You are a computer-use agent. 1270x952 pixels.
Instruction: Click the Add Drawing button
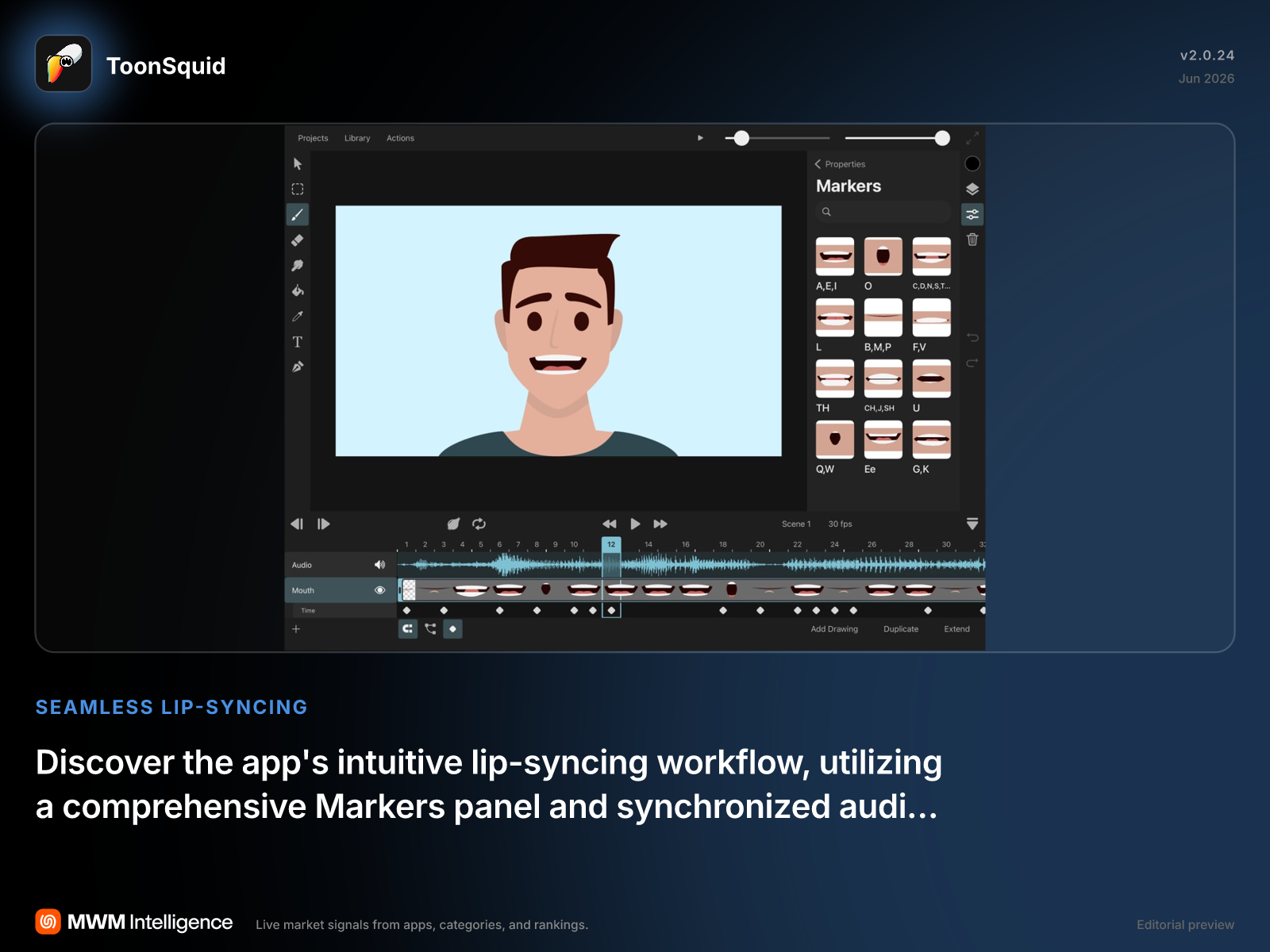point(834,629)
